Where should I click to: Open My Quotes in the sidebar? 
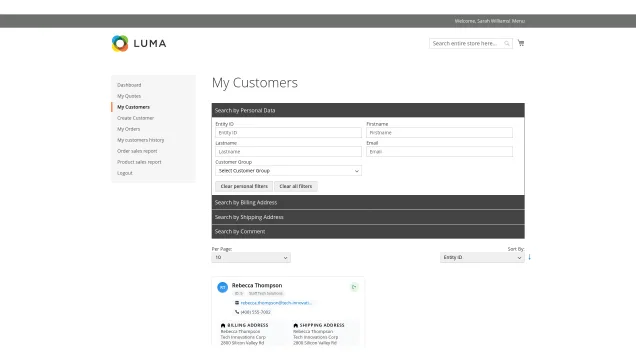(x=129, y=96)
